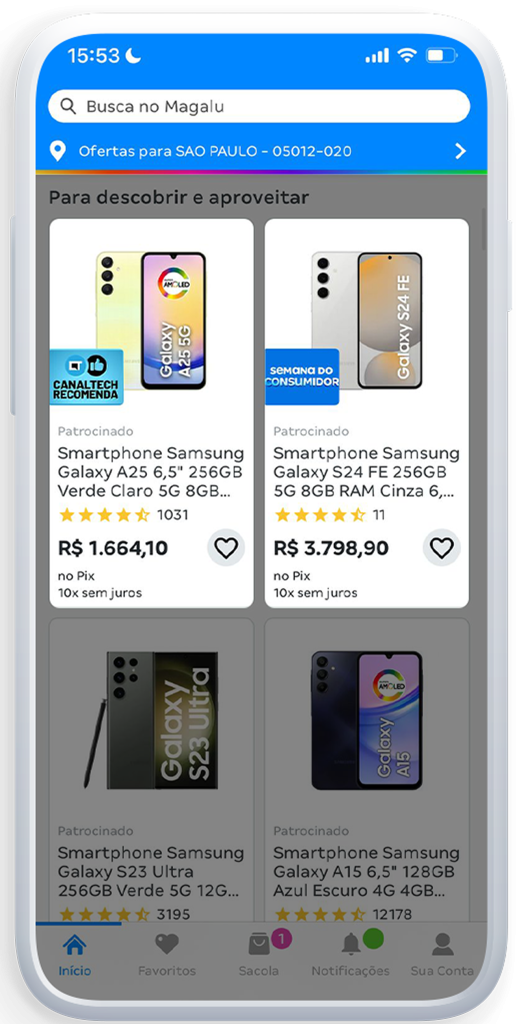Favorite the Galaxy S24 FE with heart icon
Image resolution: width=521 pixels, height=1024 pixels.
pos(441,547)
